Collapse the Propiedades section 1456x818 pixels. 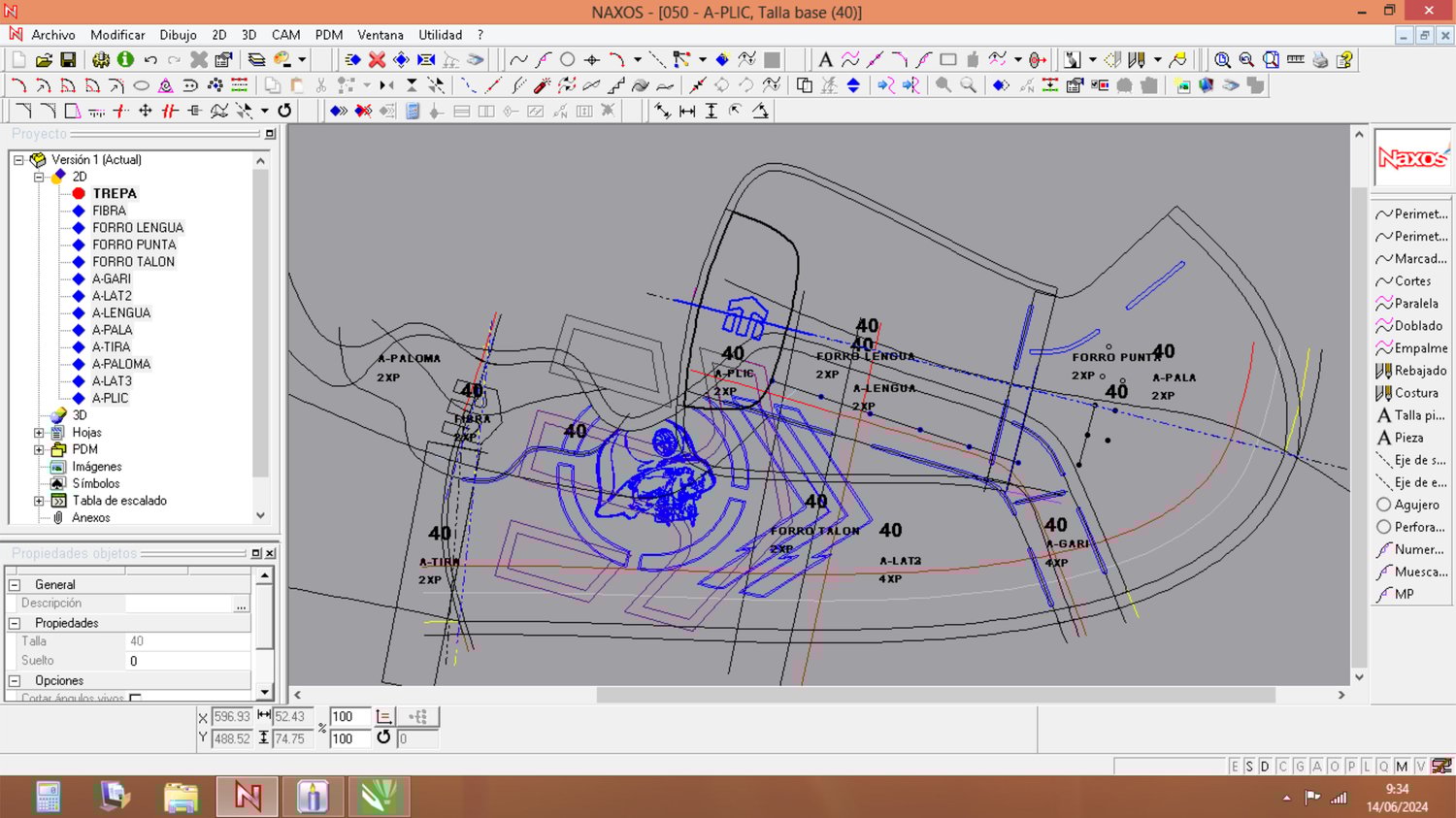15,623
